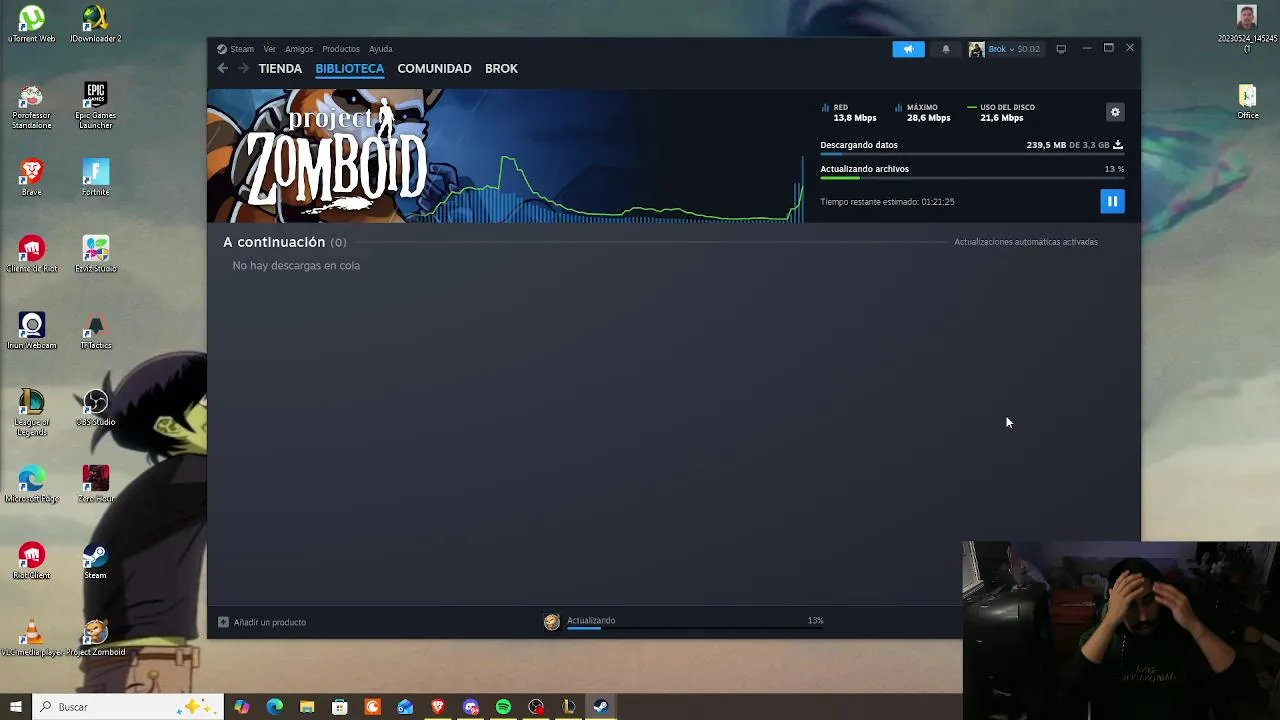Viewport: 1280px width, 720px height.
Task: Click the Descargando datos progress bar
Action: tap(971, 155)
